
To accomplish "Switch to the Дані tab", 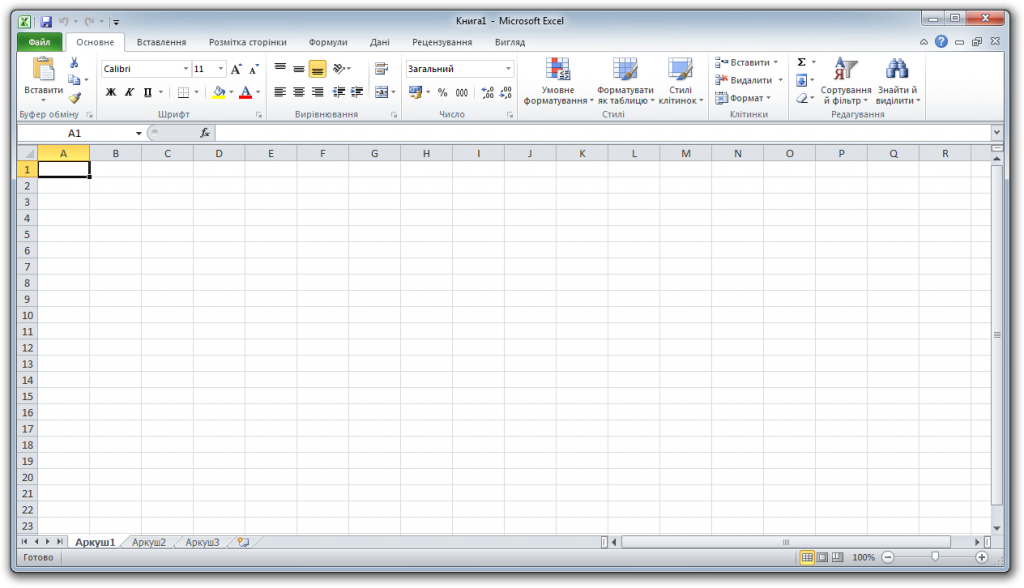I will (379, 42).
